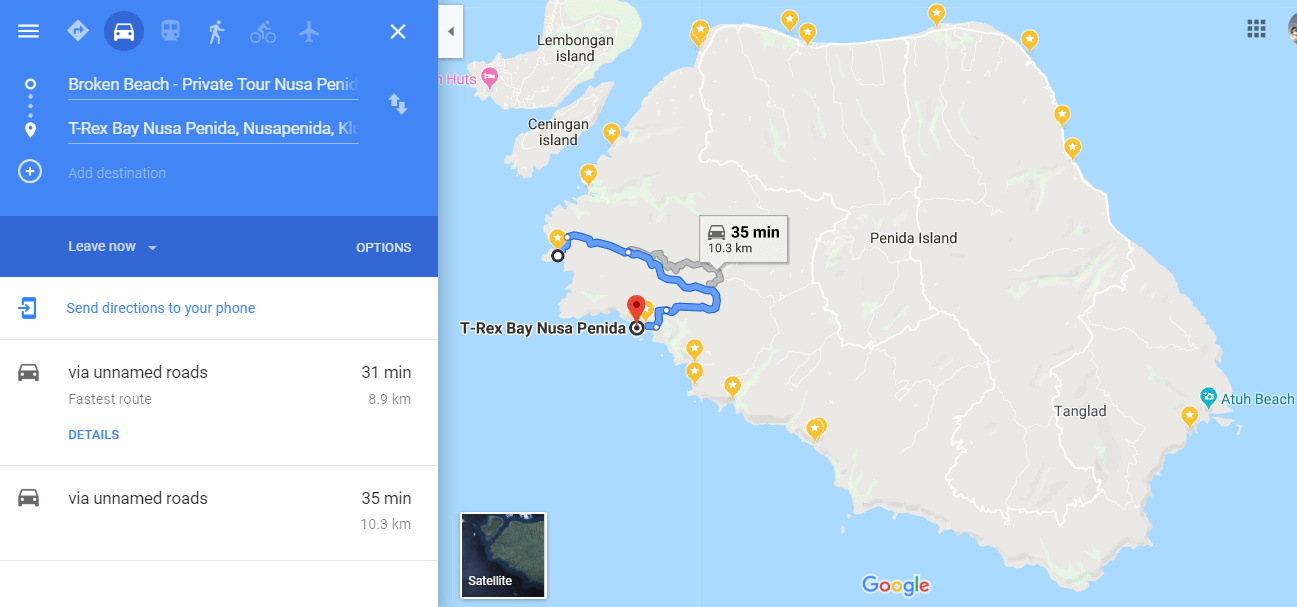Select the flights travel mode icon
Viewport: 1297px width, 607px height.
309,31
